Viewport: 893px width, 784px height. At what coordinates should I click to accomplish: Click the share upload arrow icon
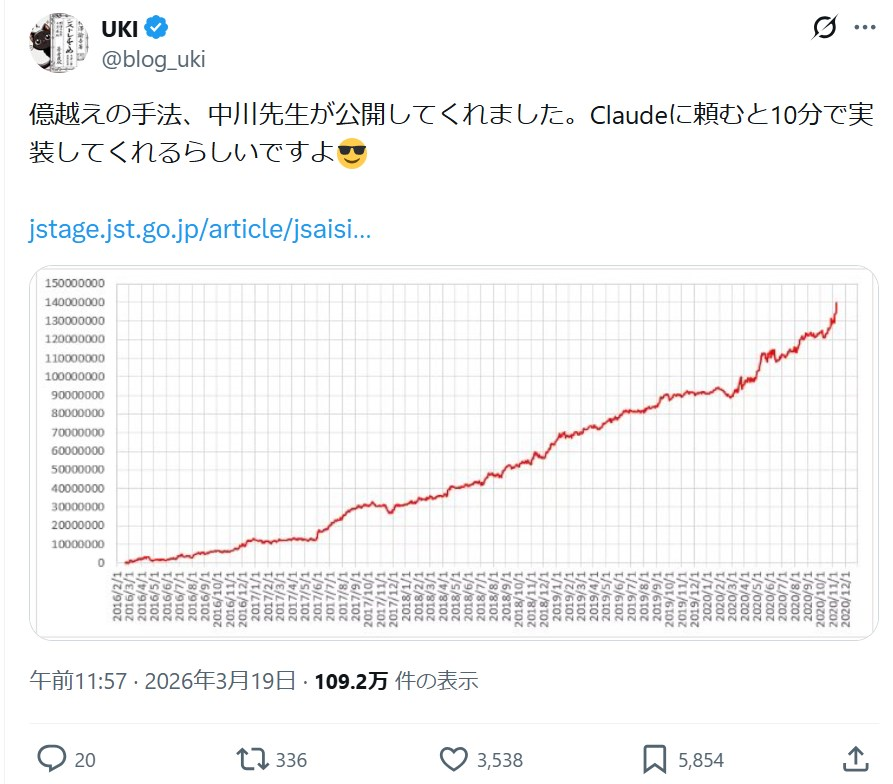click(x=855, y=757)
